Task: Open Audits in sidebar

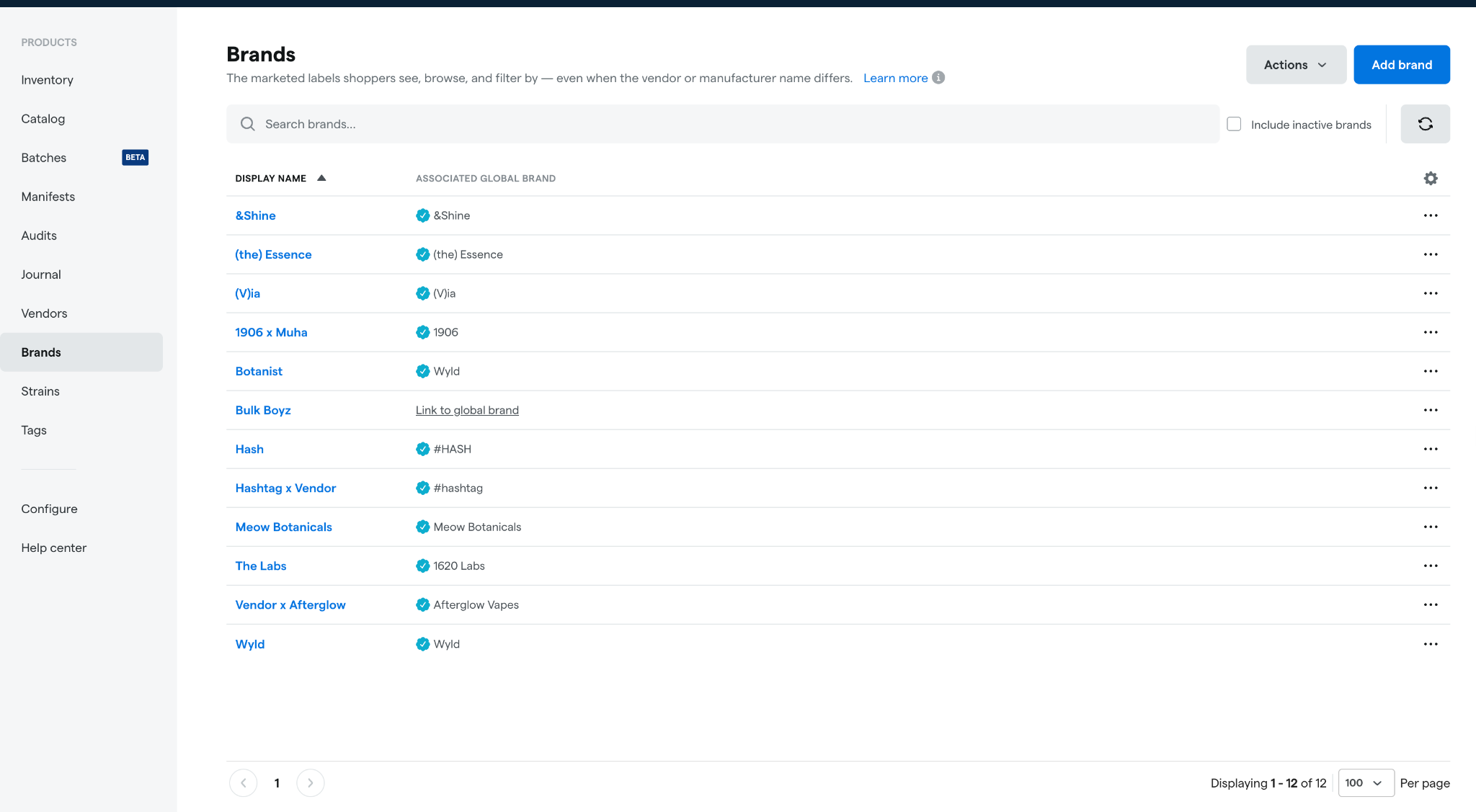Action: 39,236
